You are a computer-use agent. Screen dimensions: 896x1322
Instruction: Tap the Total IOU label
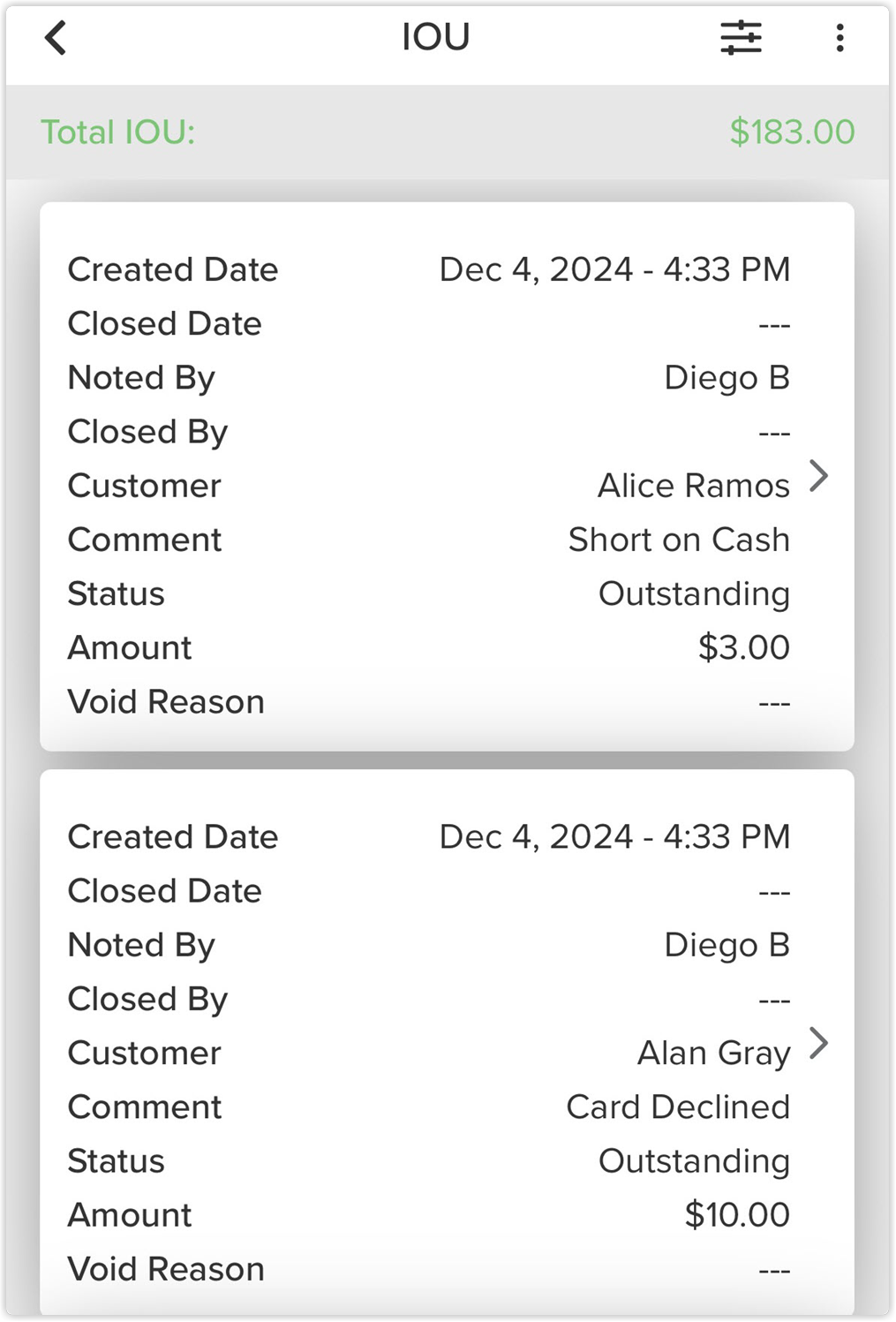(118, 132)
